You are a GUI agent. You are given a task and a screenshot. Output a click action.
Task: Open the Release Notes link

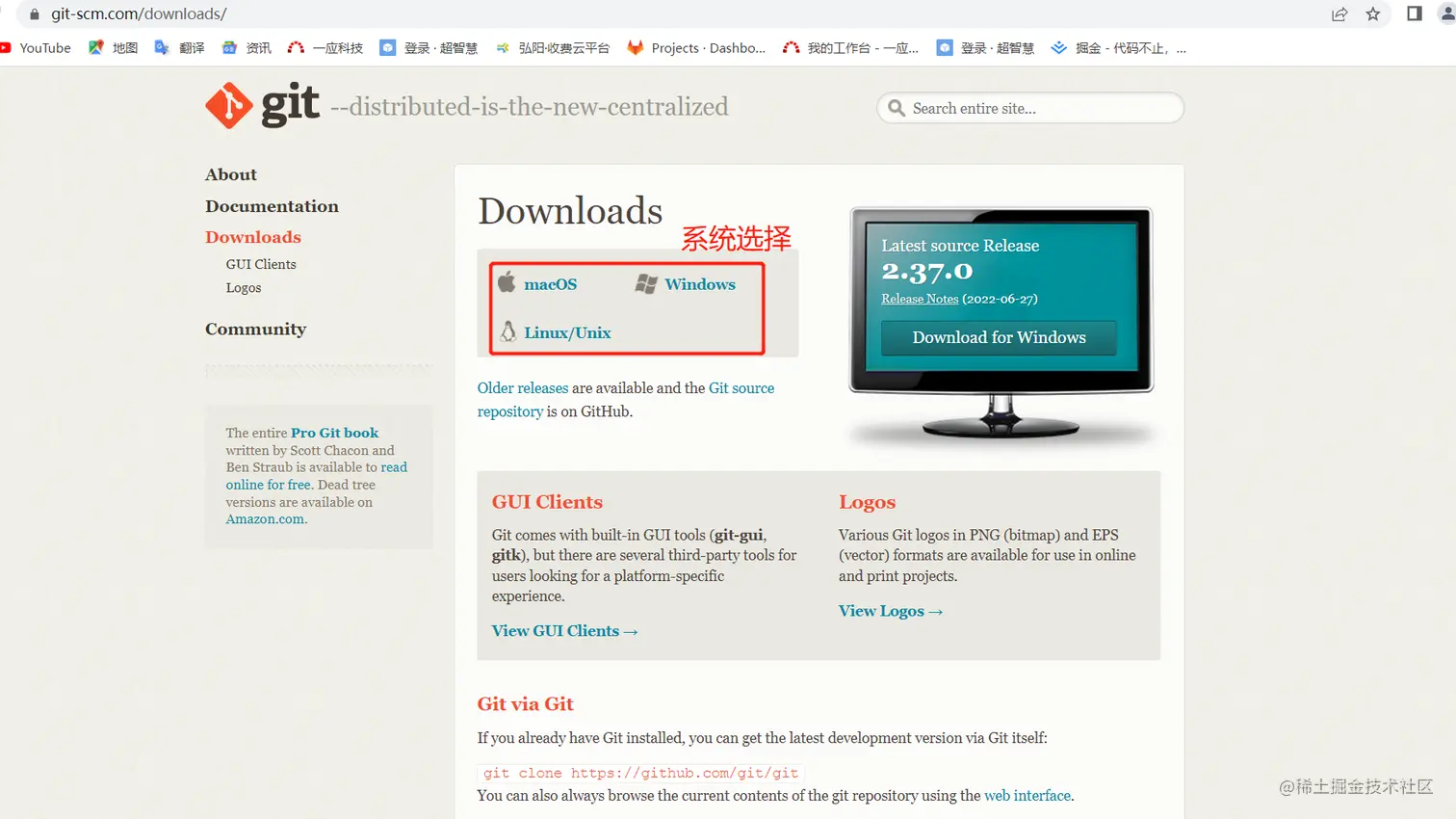920,299
